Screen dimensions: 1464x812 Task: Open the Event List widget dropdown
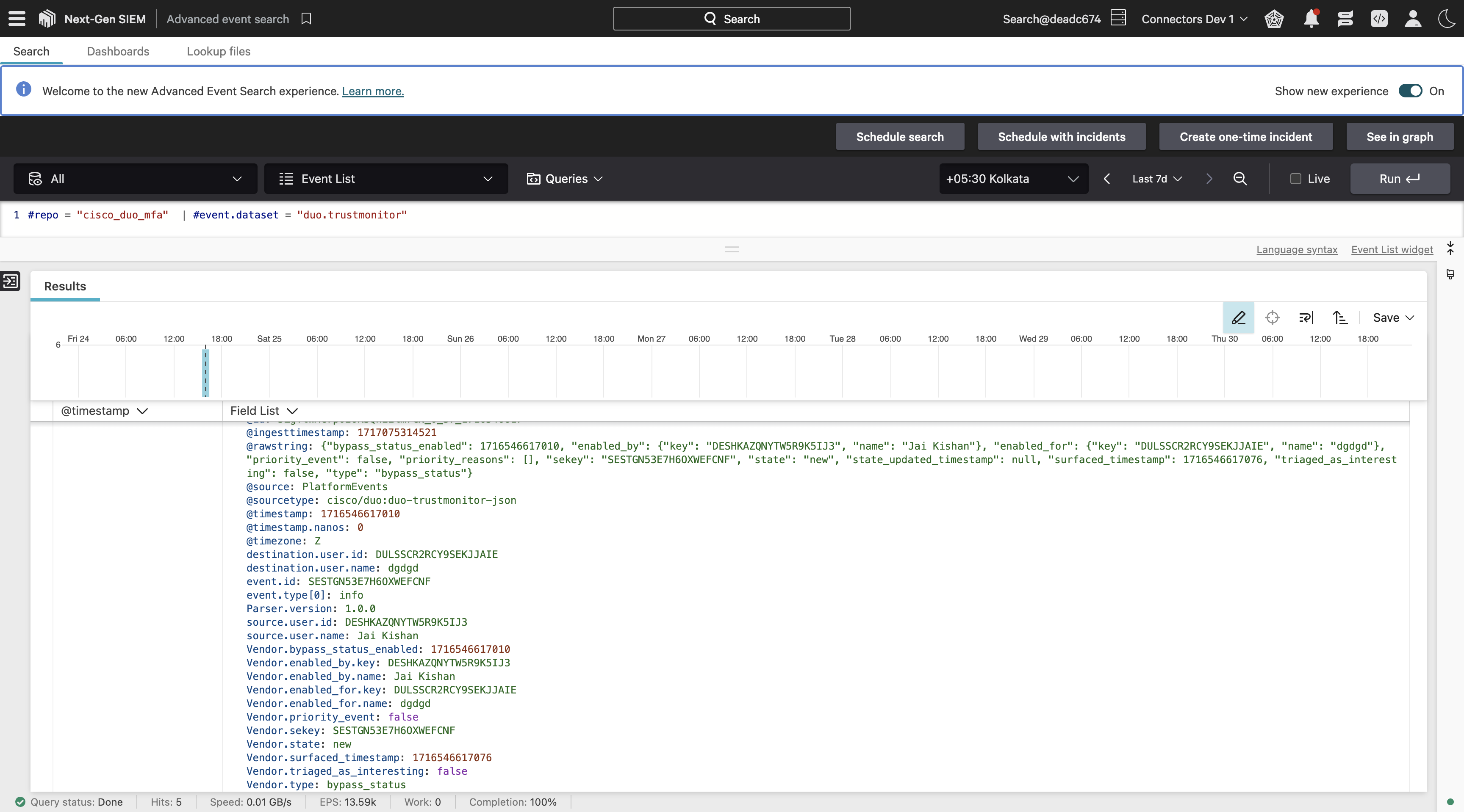[386, 179]
